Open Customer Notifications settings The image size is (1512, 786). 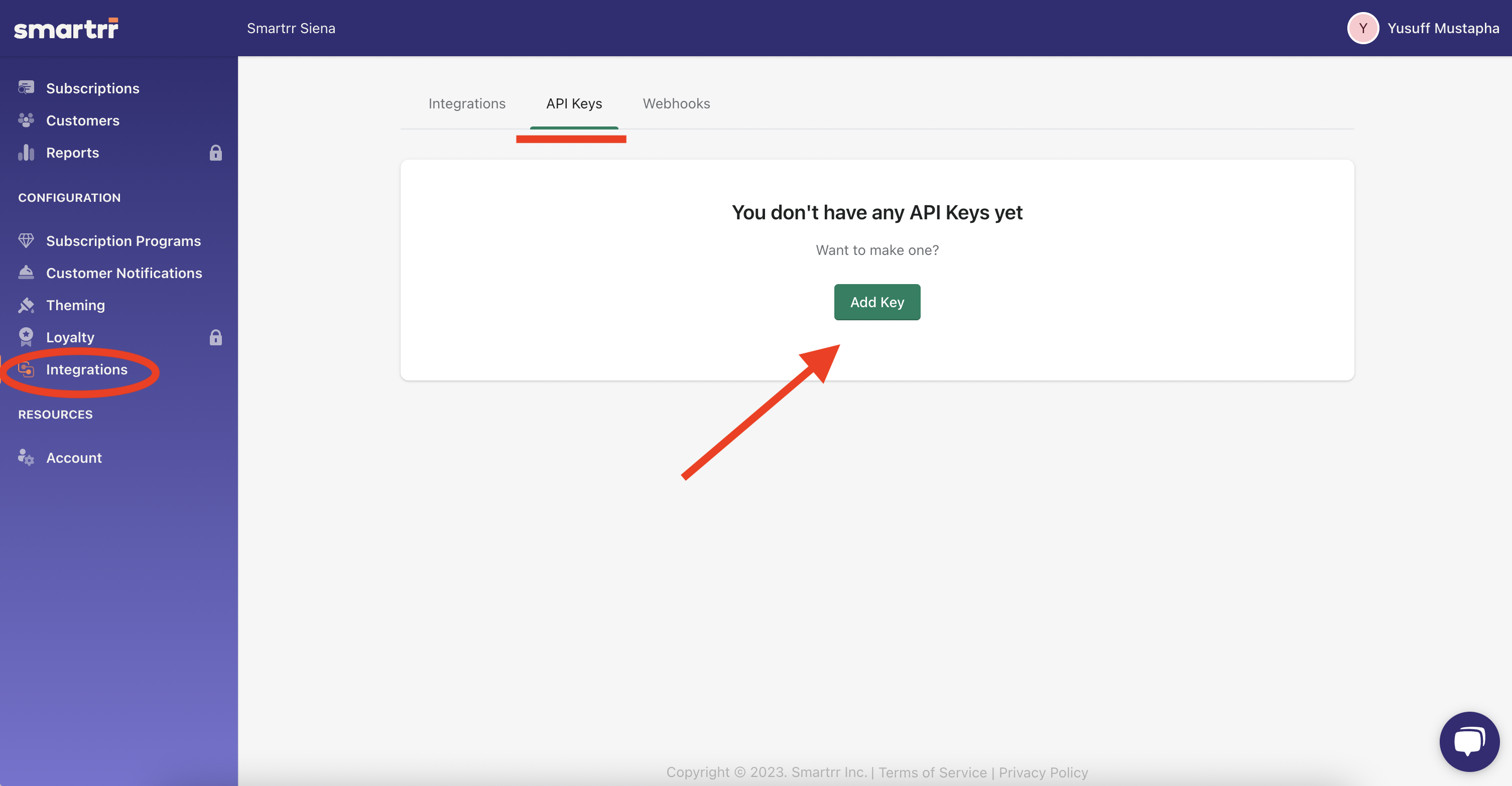click(x=124, y=273)
